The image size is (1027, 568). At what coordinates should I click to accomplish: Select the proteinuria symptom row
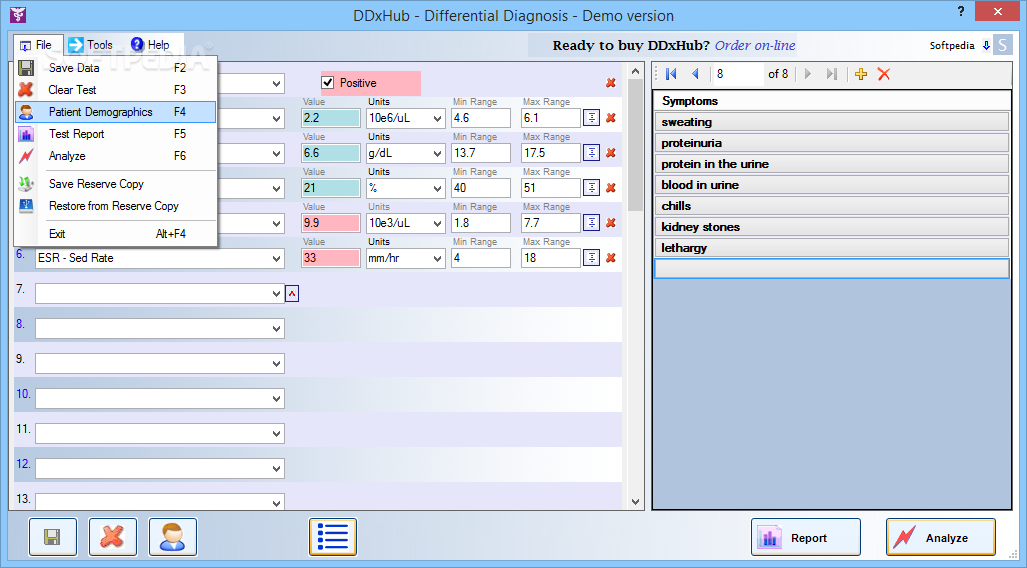click(x=832, y=143)
